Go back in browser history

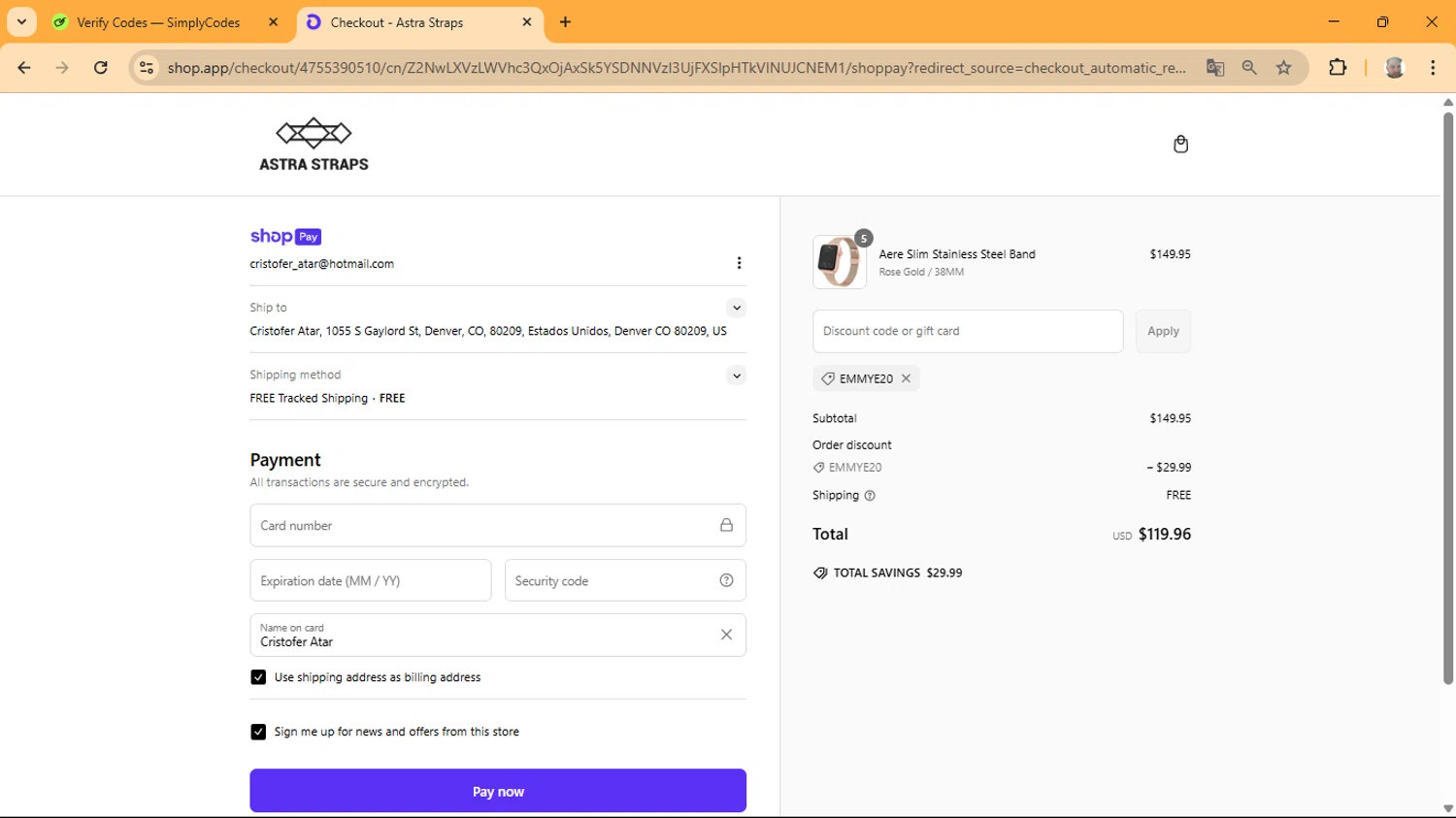(23, 67)
